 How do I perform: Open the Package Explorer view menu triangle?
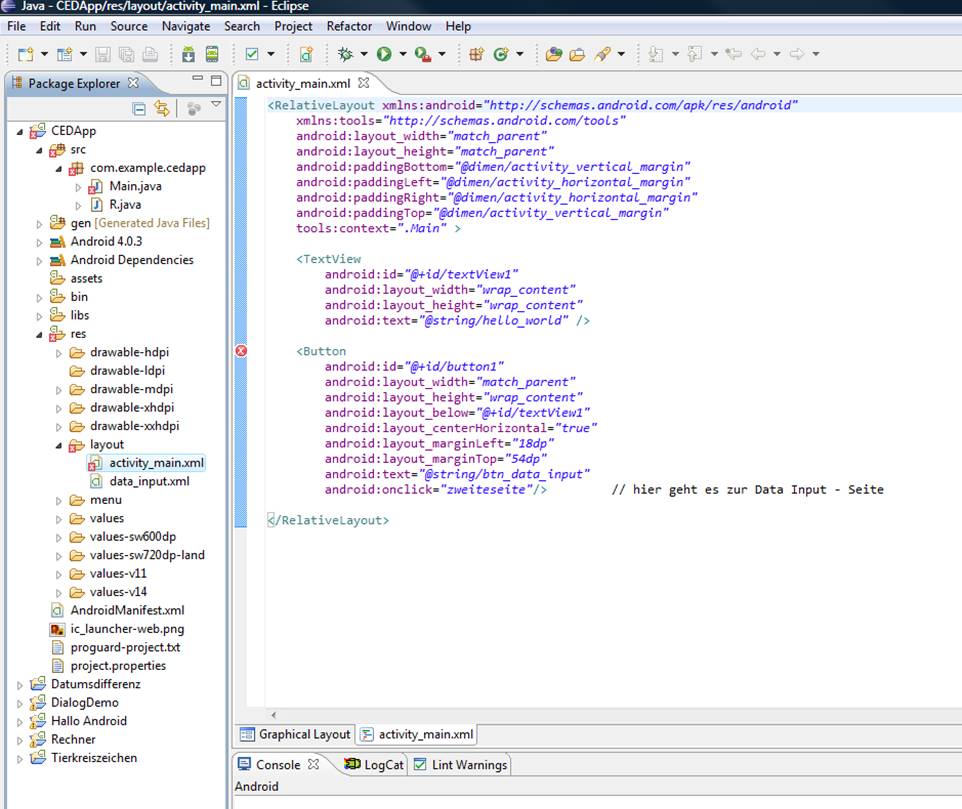pos(216,105)
